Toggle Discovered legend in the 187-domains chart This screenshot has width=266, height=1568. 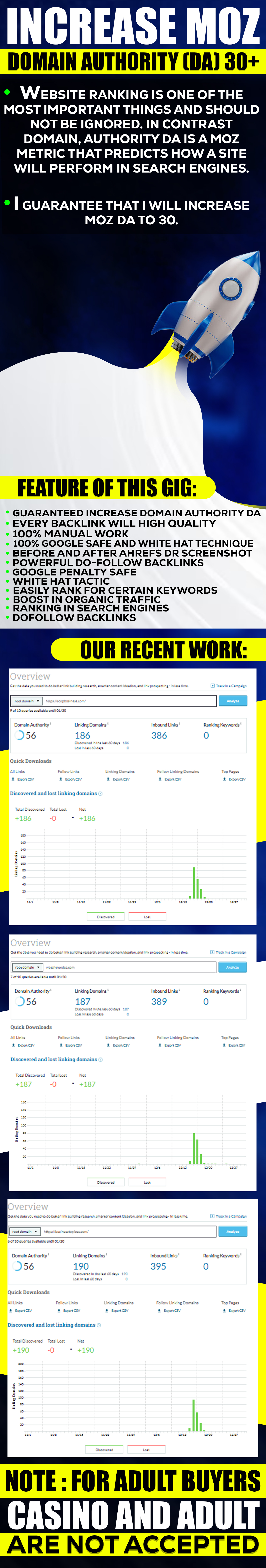(106, 1182)
